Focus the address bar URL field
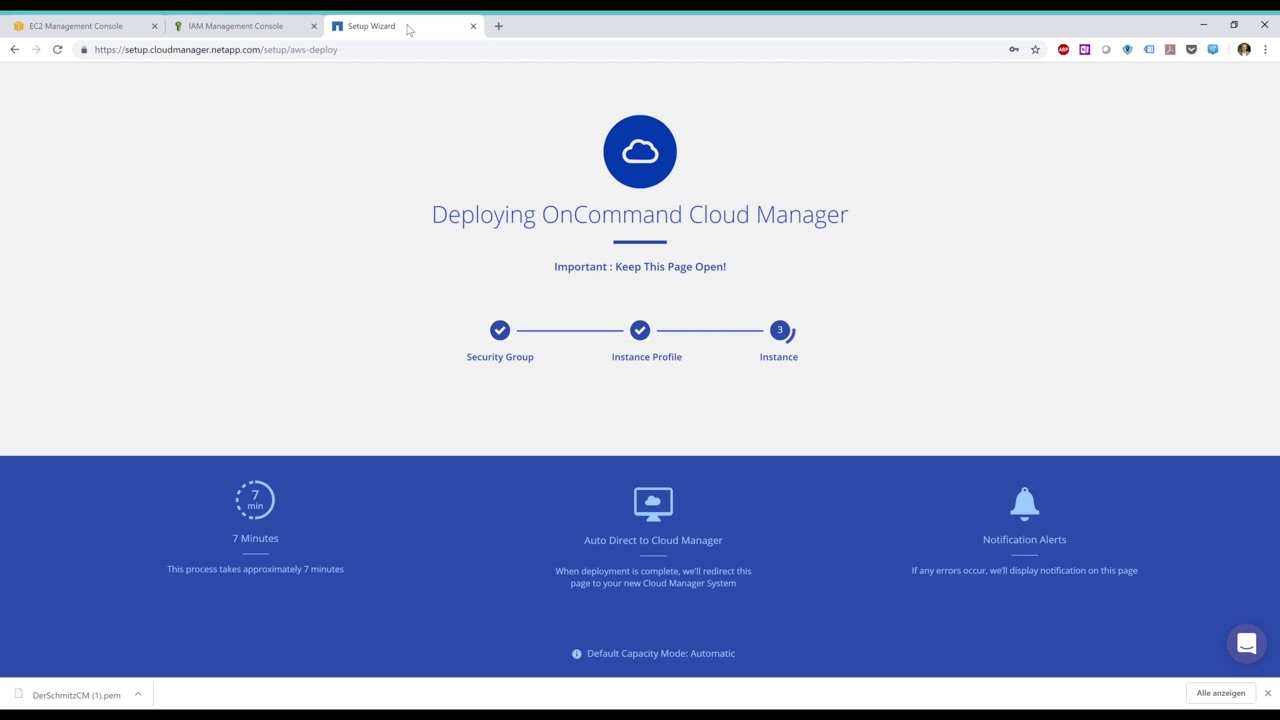1280x720 pixels. click(x=540, y=50)
